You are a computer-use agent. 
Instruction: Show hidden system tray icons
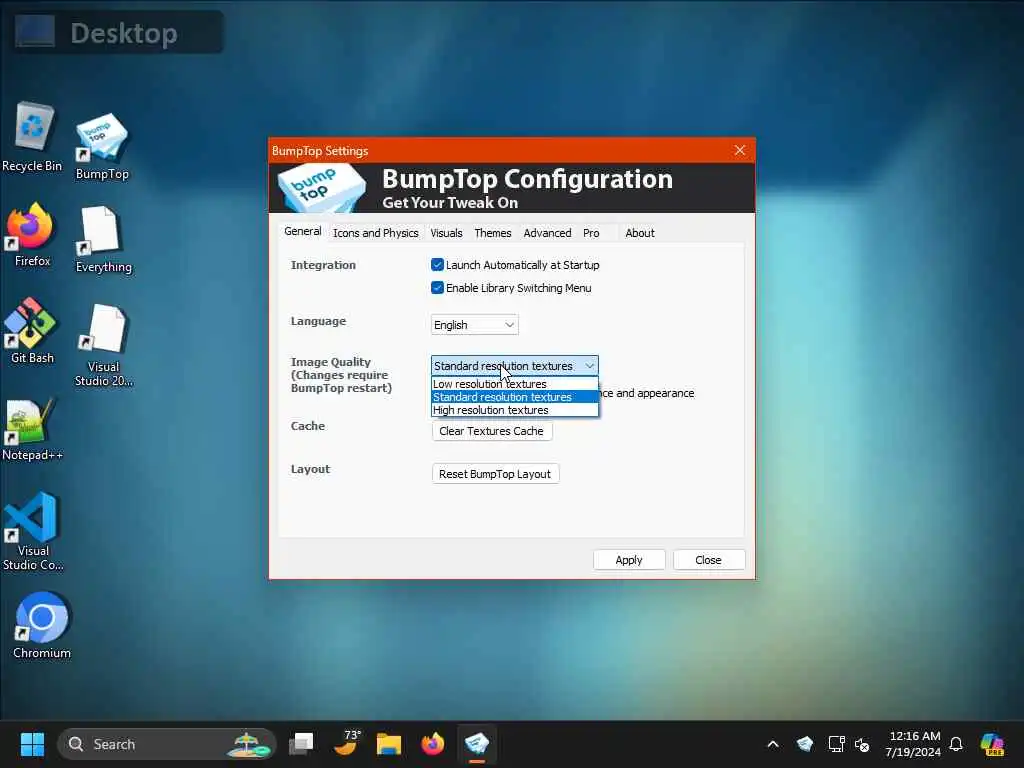tap(773, 744)
